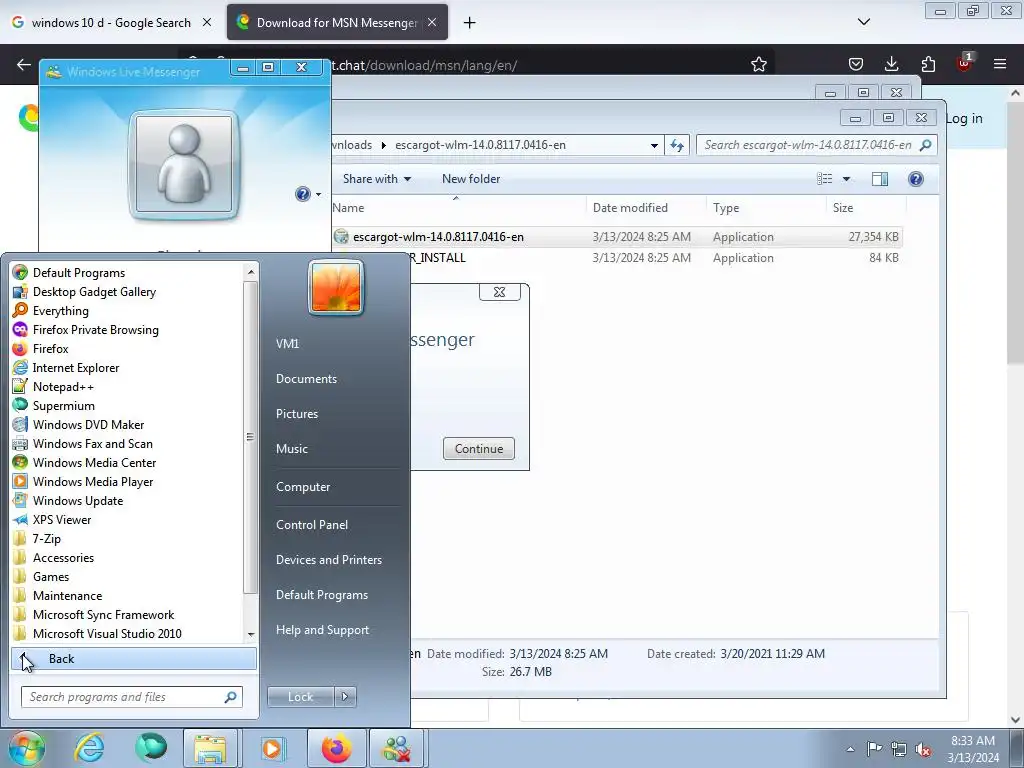Click the Explorer address bar dropdown arrow
The image size is (1024, 768).
tap(654, 145)
